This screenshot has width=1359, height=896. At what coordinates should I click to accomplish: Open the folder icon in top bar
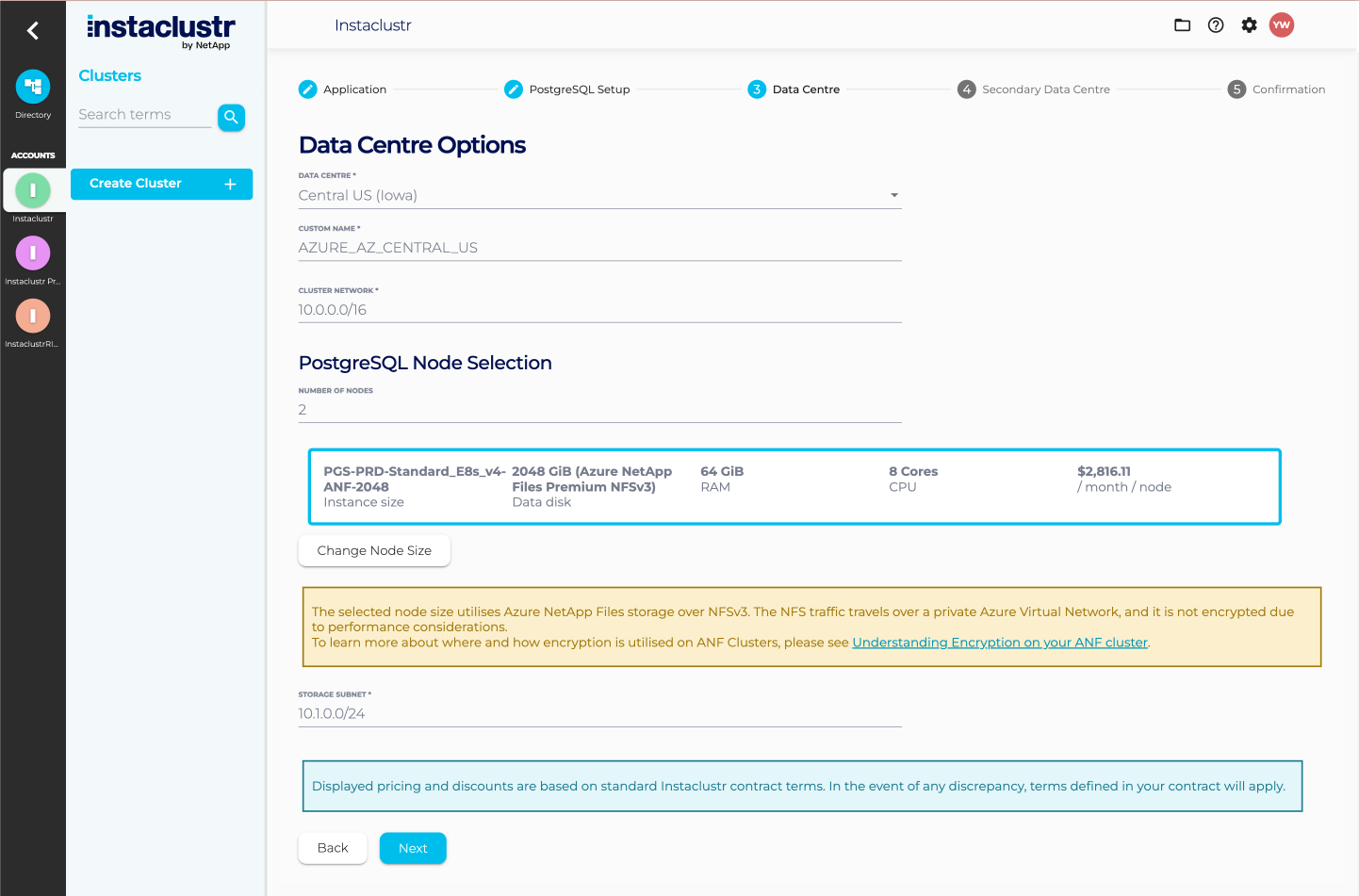tap(1182, 25)
